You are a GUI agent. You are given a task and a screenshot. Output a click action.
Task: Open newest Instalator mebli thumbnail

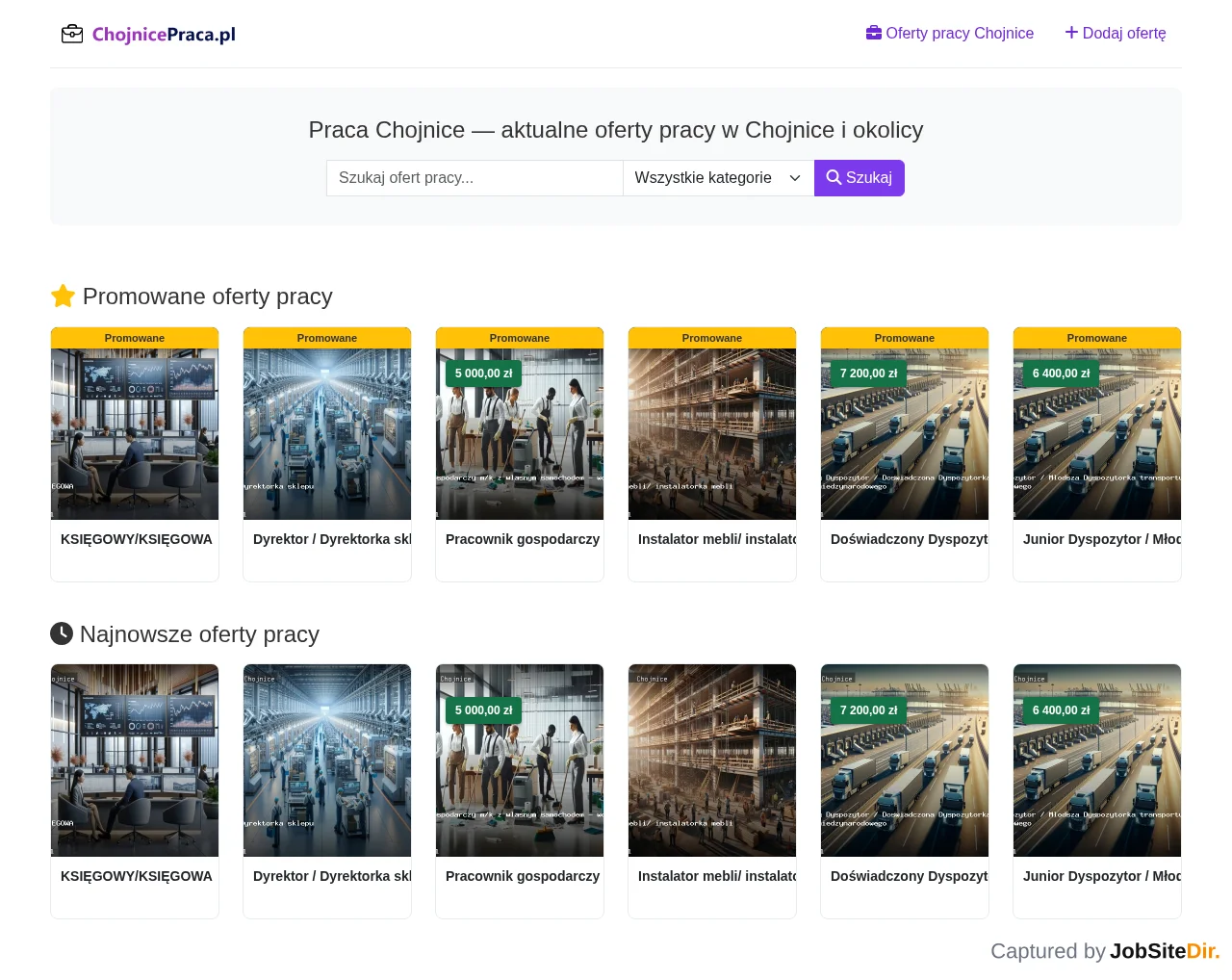(712, 761)
